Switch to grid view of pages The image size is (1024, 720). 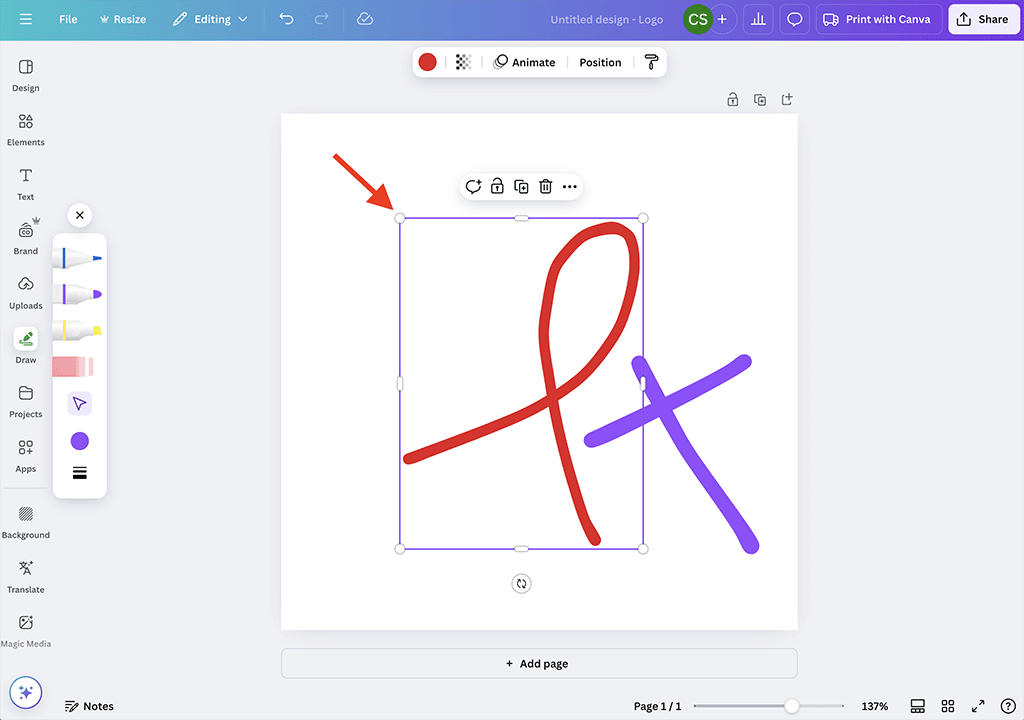pyautogui.click(x=948, y=706)
